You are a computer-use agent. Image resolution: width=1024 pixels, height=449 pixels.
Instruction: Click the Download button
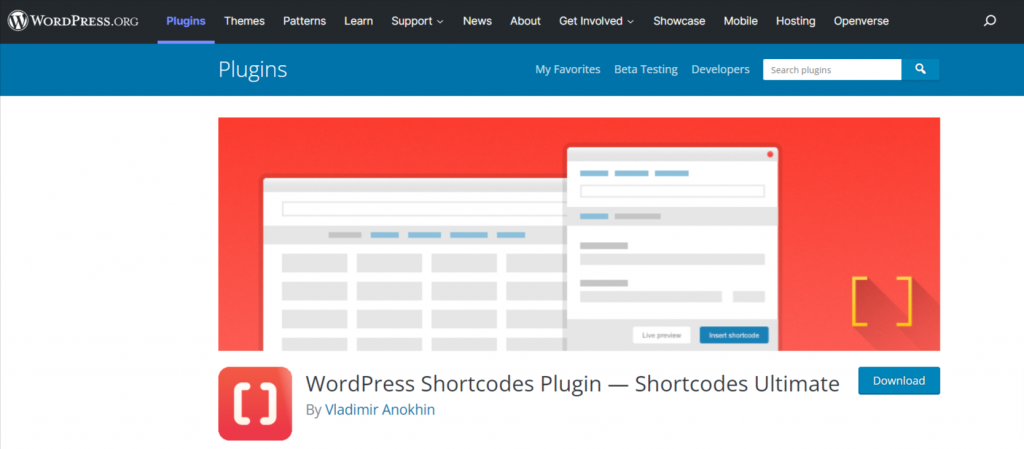899,380
